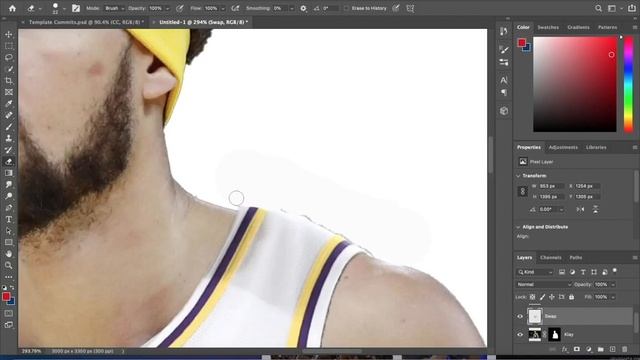Toggle lock all on layer
The width and height of the screenshot is (640, 360).
[x=571, y=297]
